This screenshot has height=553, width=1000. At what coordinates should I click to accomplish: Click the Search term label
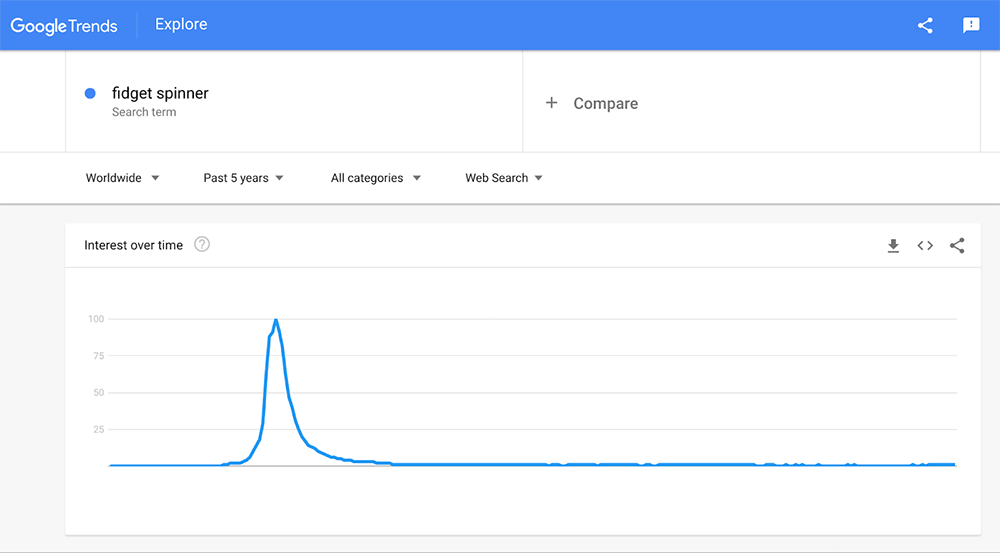coord(144,112)
